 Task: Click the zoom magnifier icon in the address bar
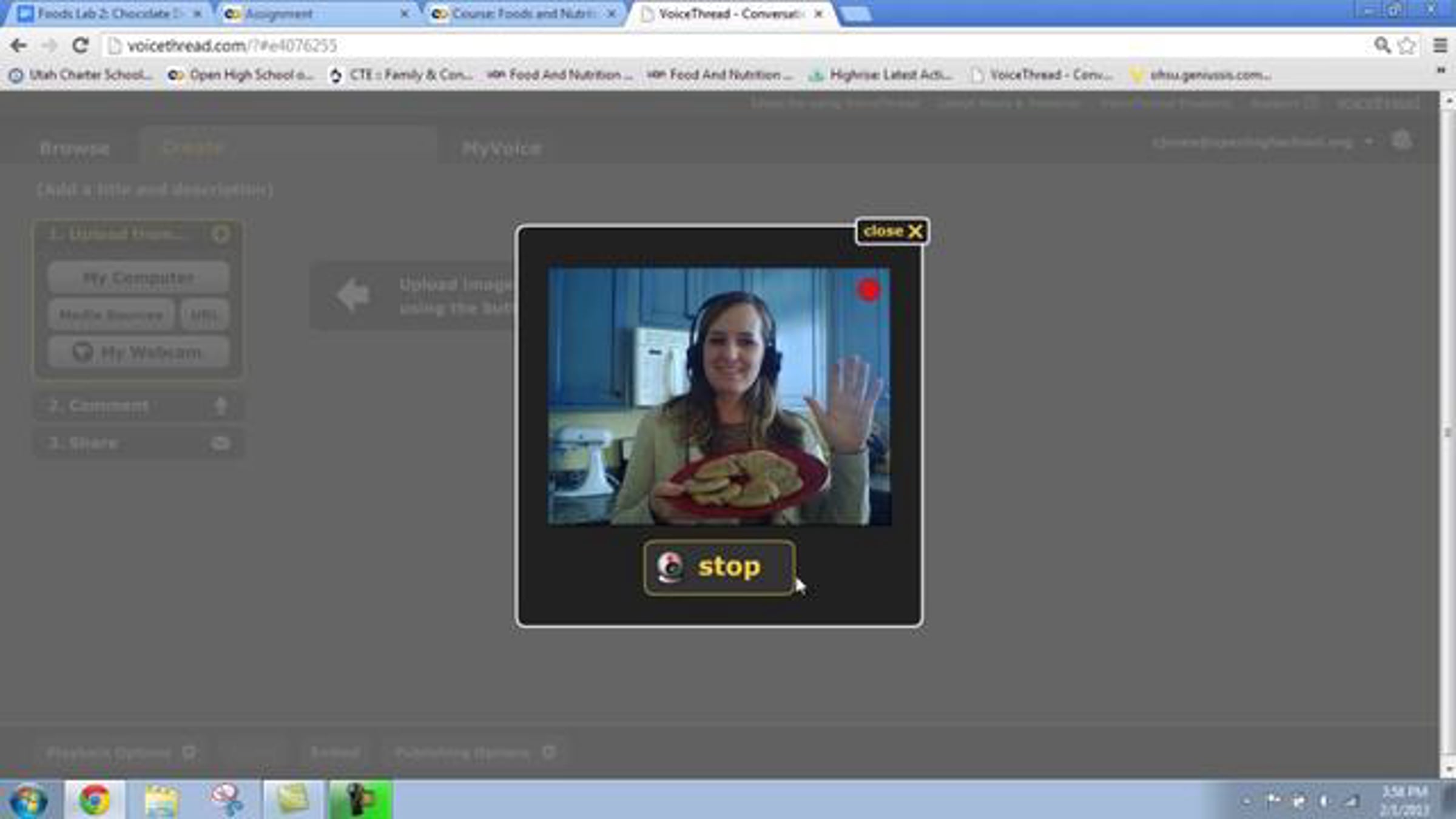(1382, 45)
